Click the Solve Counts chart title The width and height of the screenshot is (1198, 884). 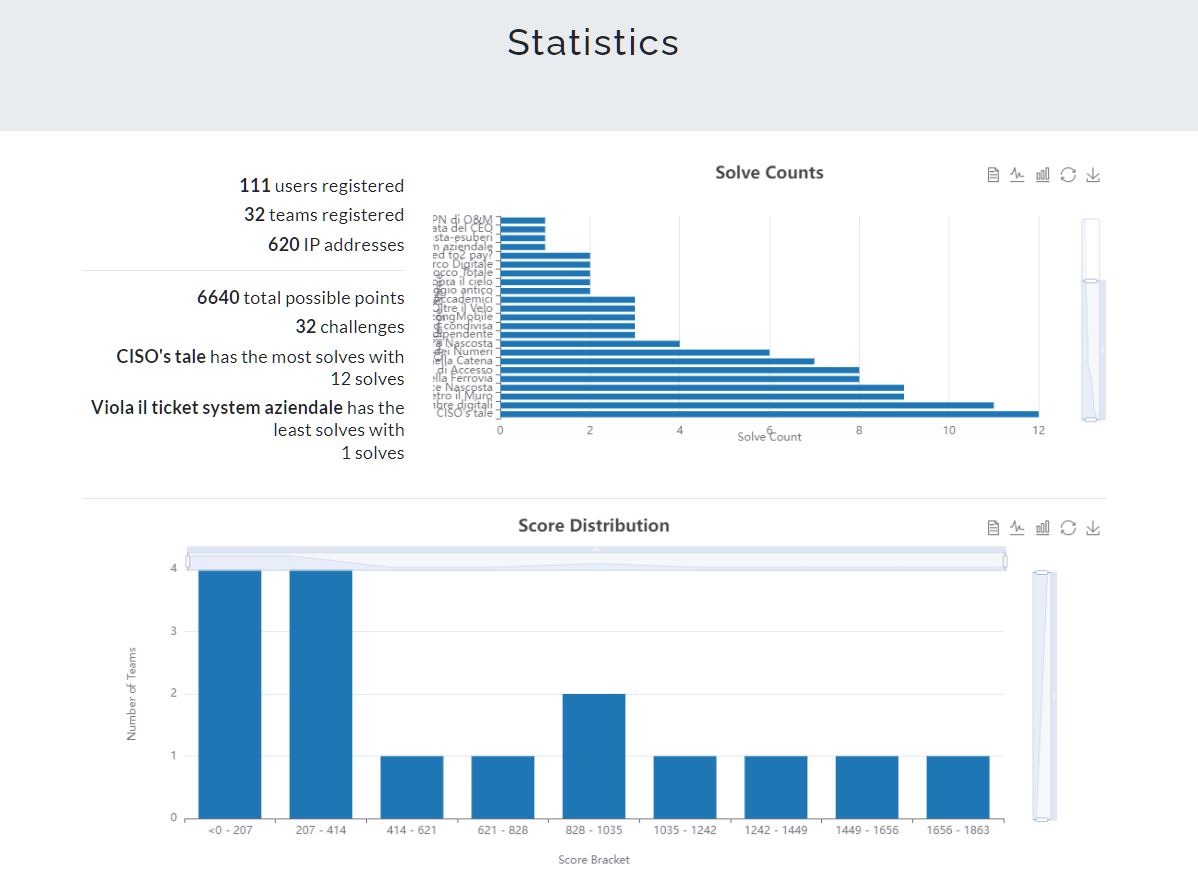click(769, 173)
